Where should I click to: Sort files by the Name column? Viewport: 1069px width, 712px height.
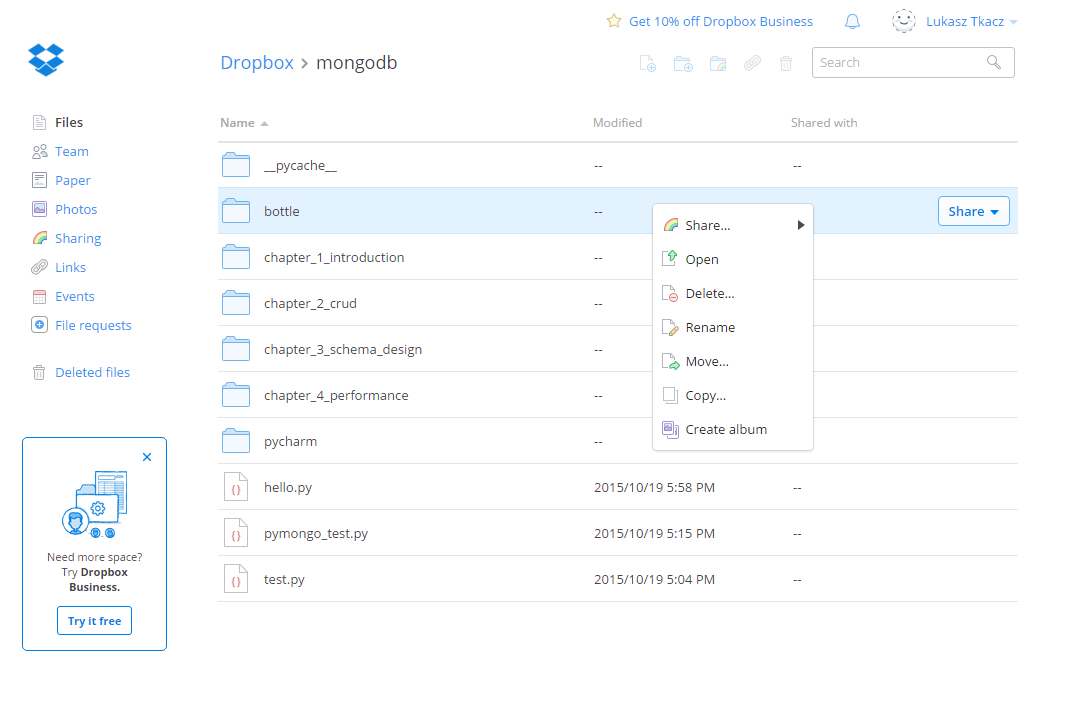click(244, 123)
